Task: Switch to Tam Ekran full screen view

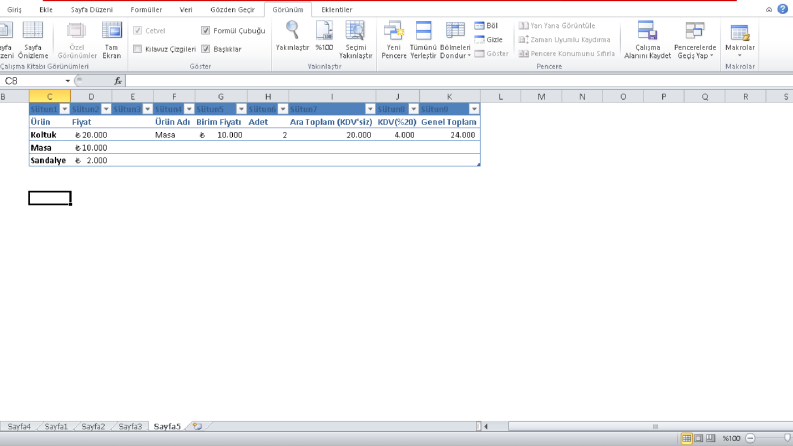Action: point(111,40)
